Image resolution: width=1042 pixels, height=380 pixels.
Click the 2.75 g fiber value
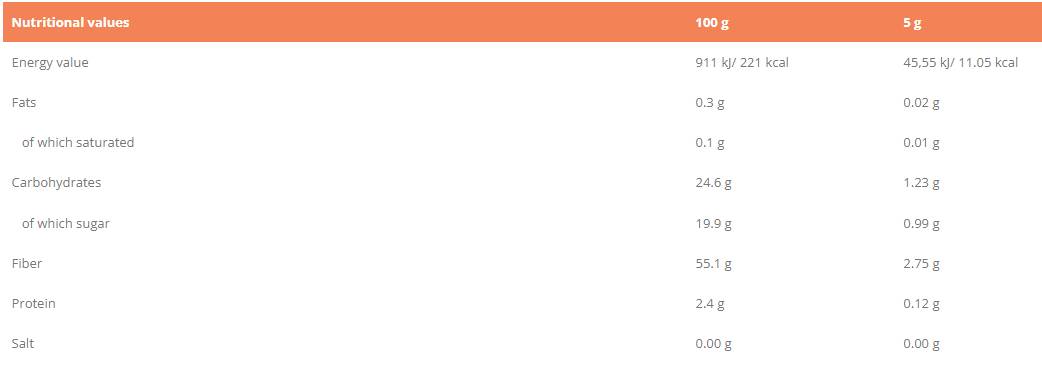[x=921, y=264]
